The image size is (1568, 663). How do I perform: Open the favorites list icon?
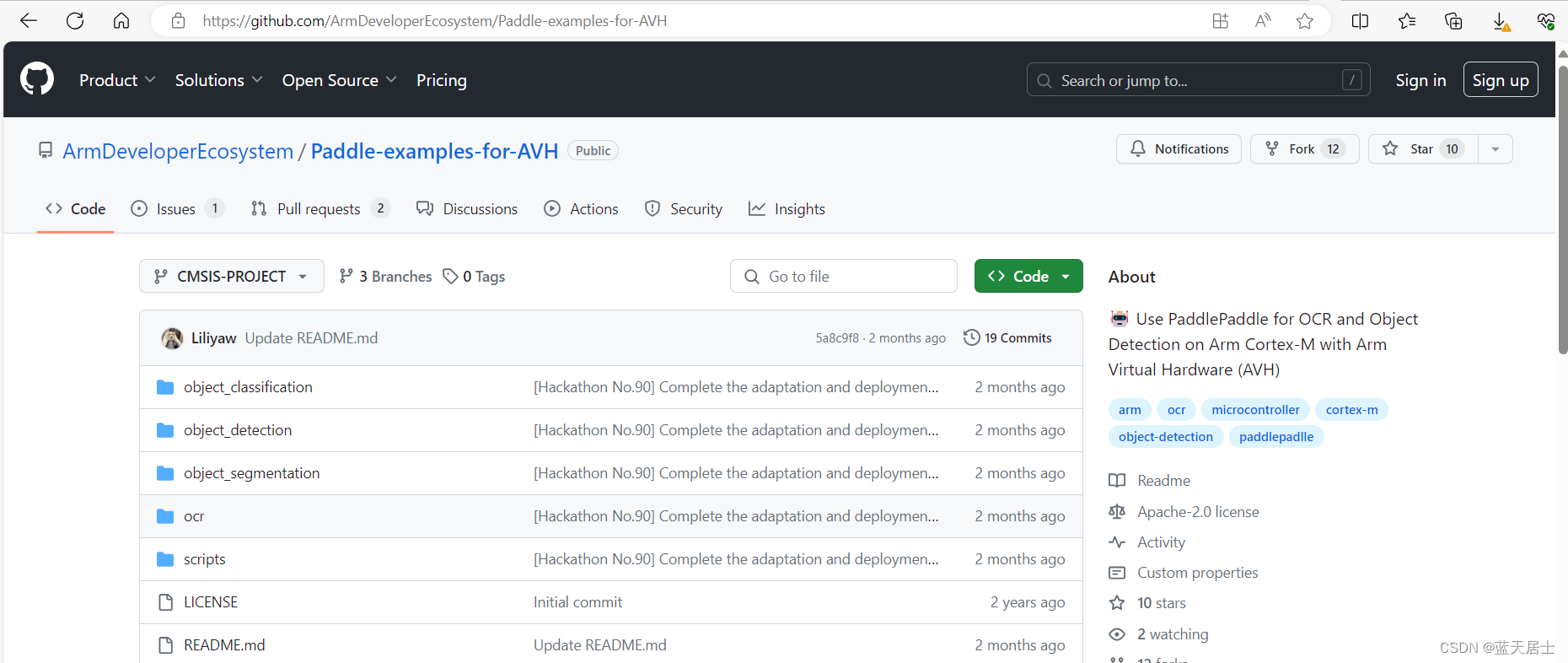tap(1407, 21)
